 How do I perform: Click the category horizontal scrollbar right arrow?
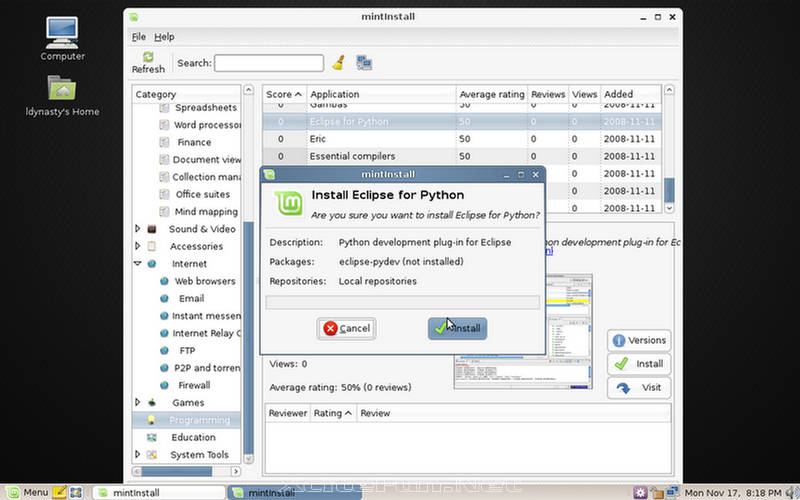(235, 471)
